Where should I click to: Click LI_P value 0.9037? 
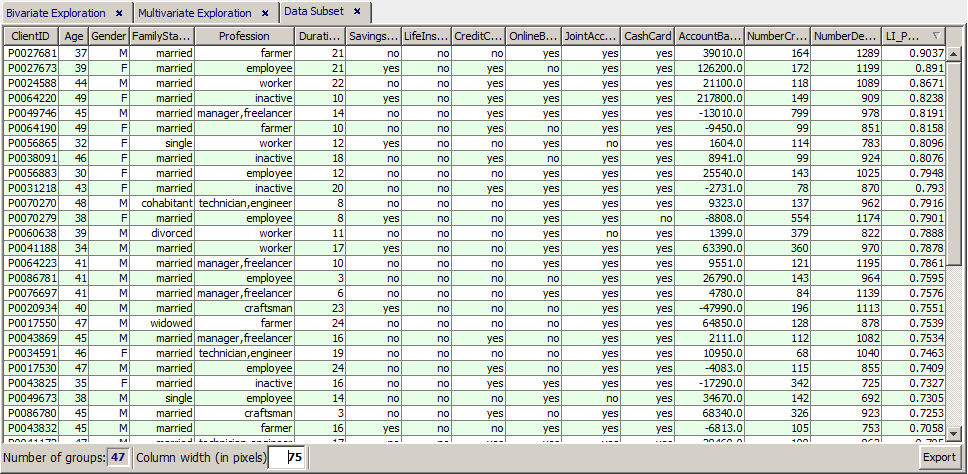pos(913,53)
